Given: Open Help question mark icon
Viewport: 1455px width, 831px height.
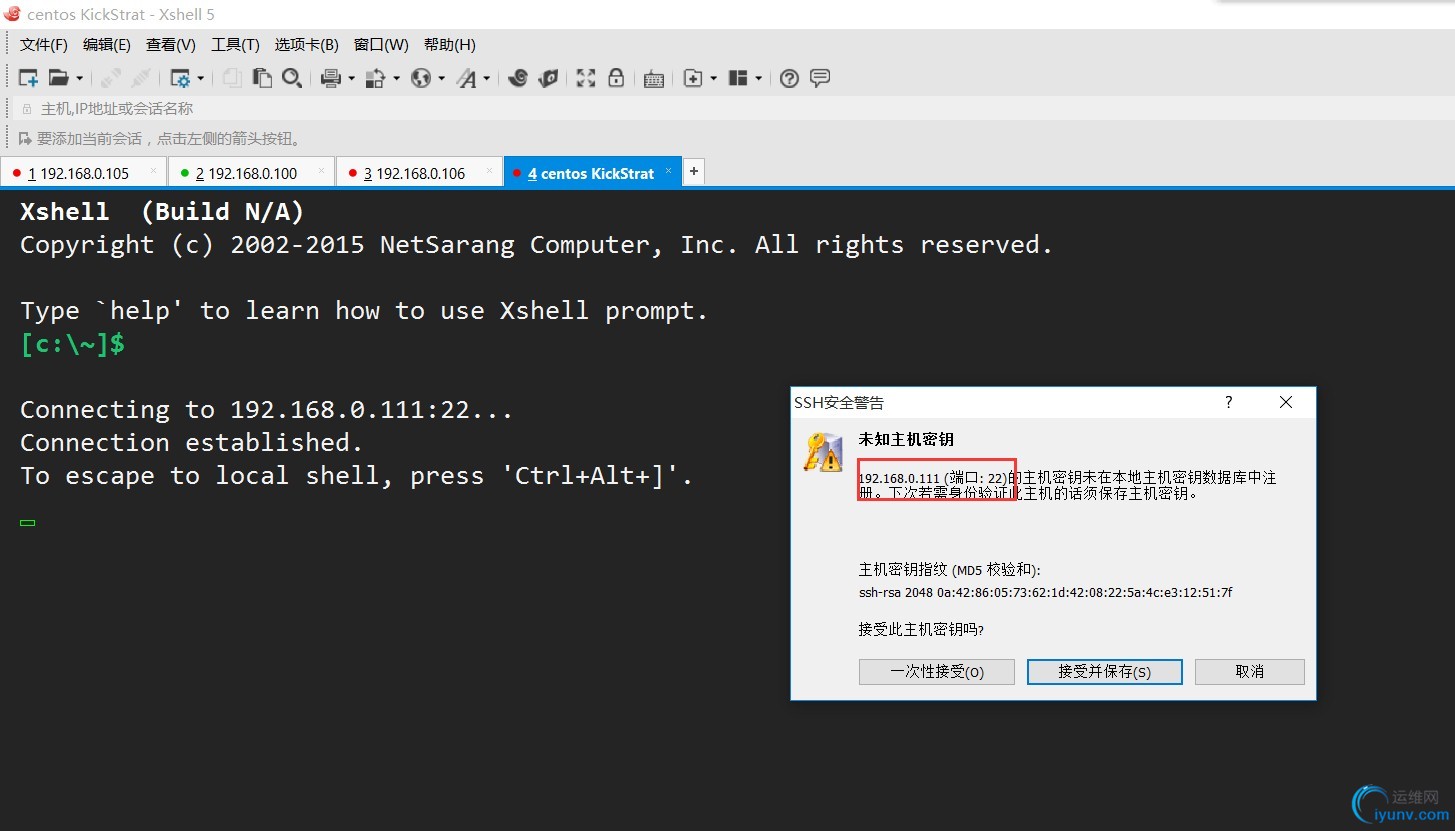Looking at the screenshot, I should pyautogui.click(x=789, y=78).
